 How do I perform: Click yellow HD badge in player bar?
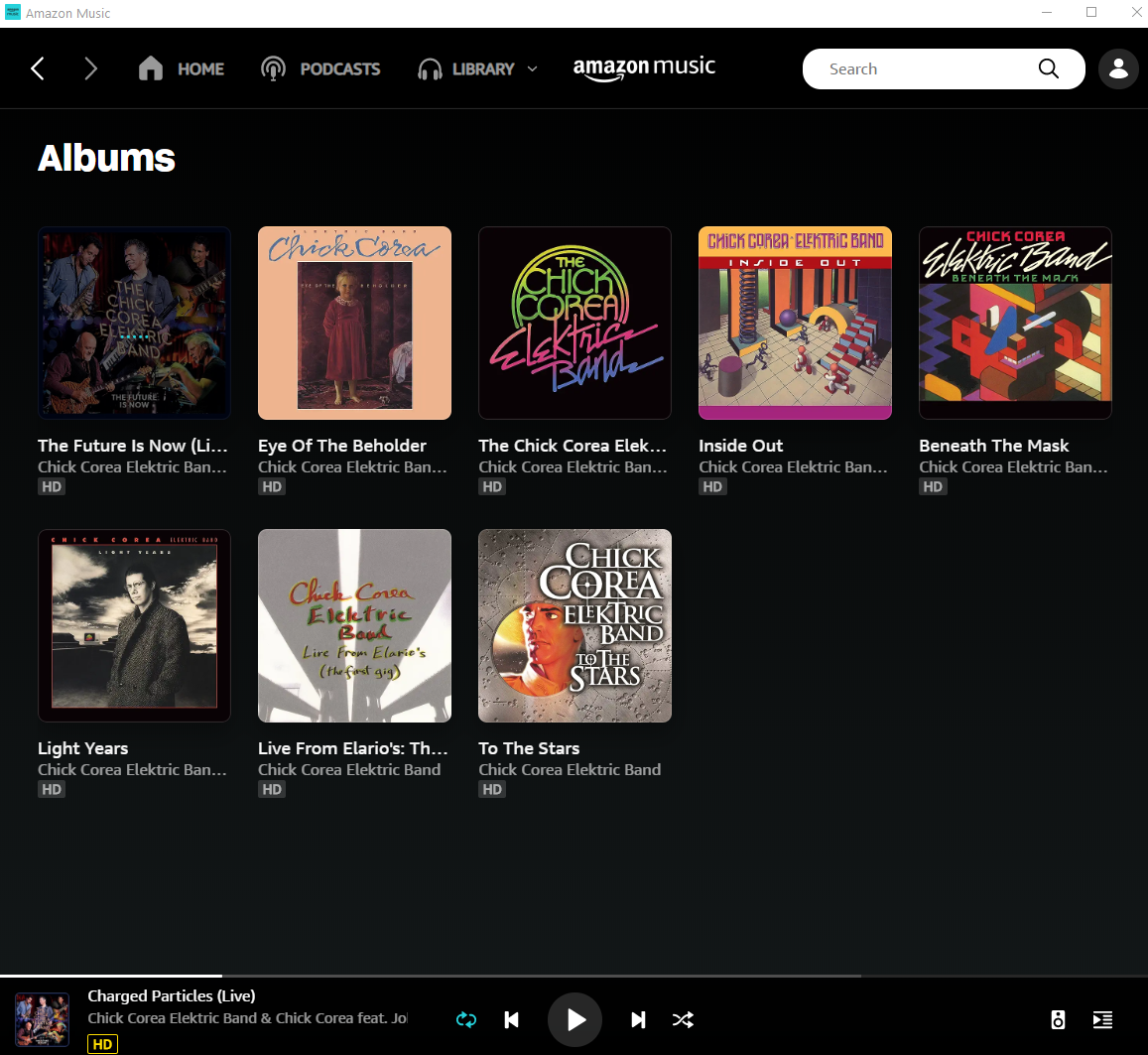(102, 1044)
